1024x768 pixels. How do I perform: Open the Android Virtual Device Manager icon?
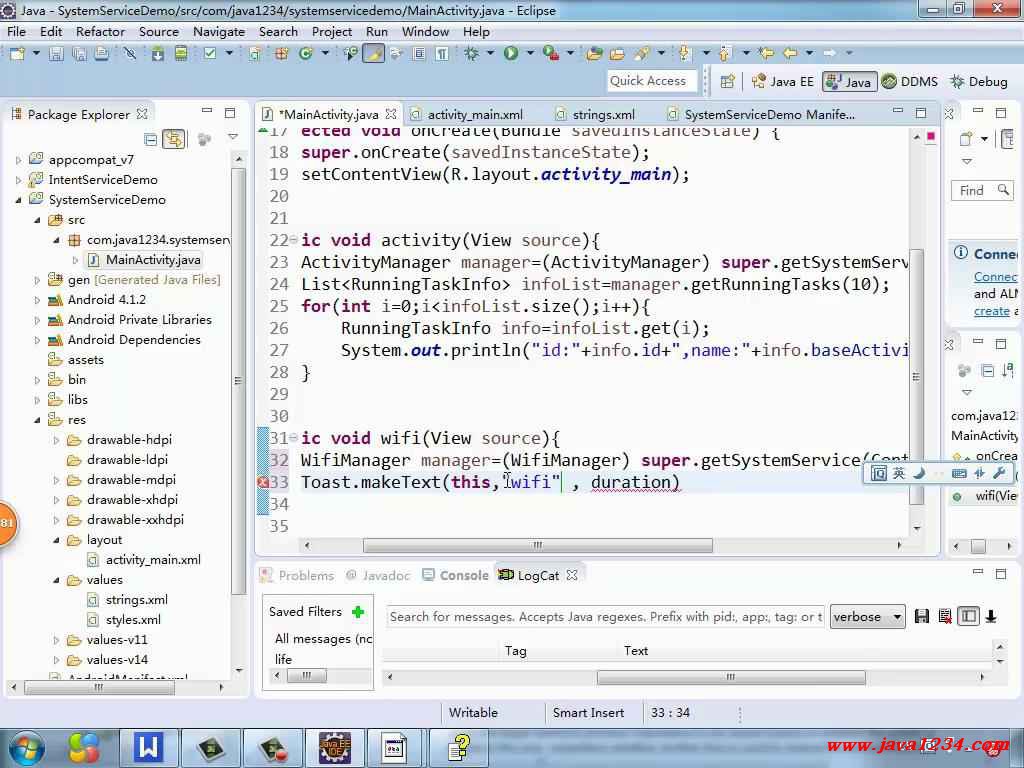point(181,54)
